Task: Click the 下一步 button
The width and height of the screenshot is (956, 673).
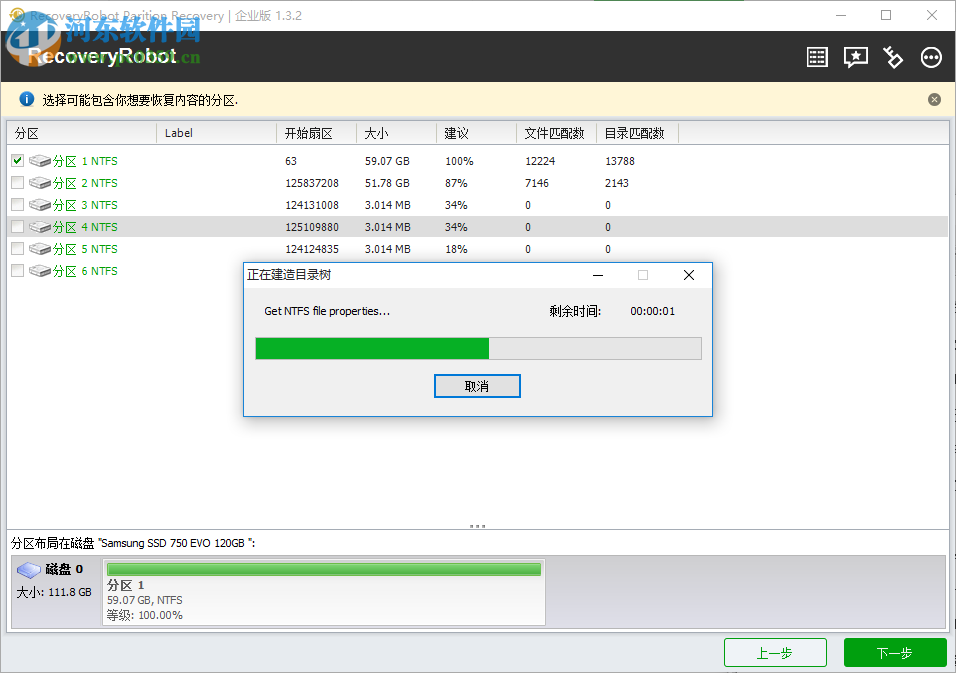Action: (x=894, y=652)
